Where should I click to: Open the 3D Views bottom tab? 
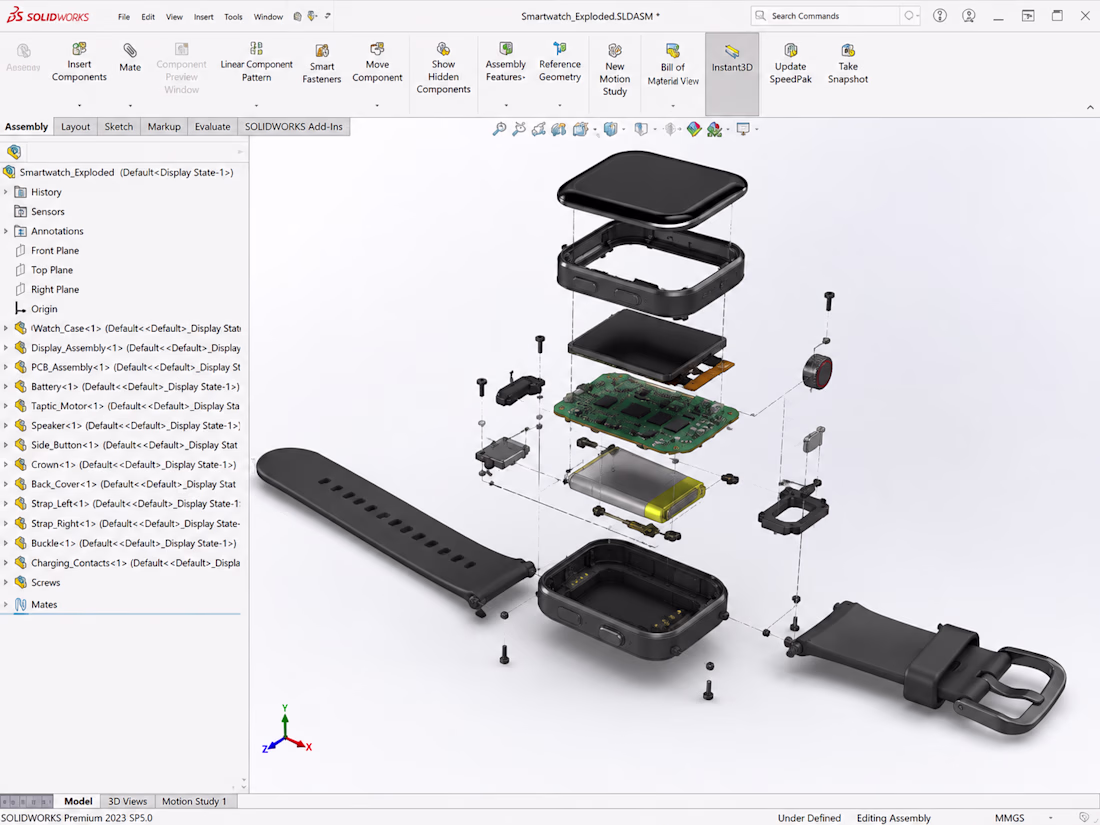coord(127,801)
